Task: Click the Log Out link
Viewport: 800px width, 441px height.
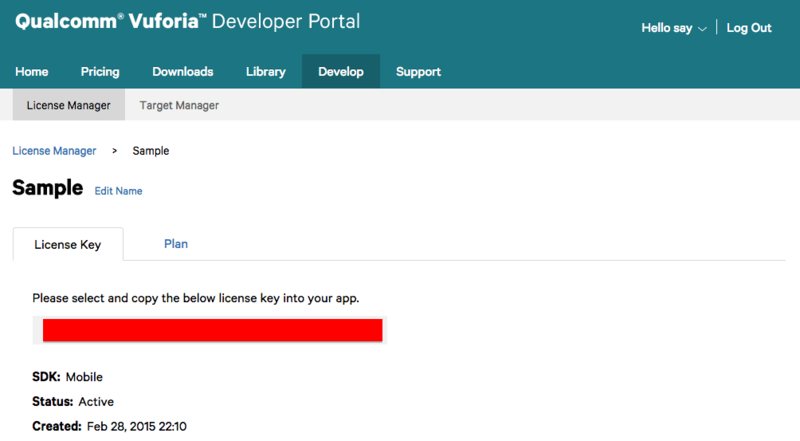Action: coord(748,28)
